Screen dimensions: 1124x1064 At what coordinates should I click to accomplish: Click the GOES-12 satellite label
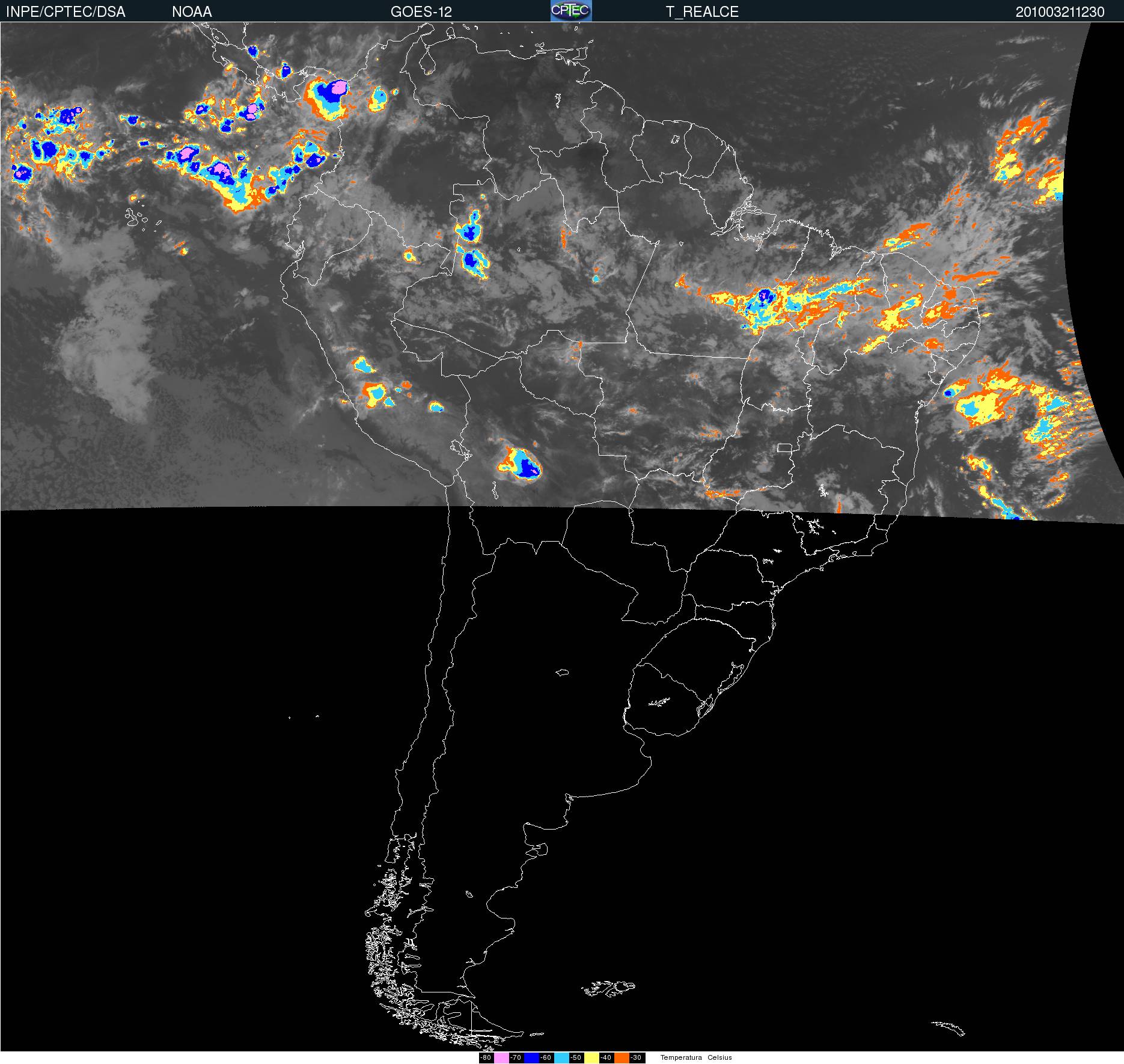point(421,12)
